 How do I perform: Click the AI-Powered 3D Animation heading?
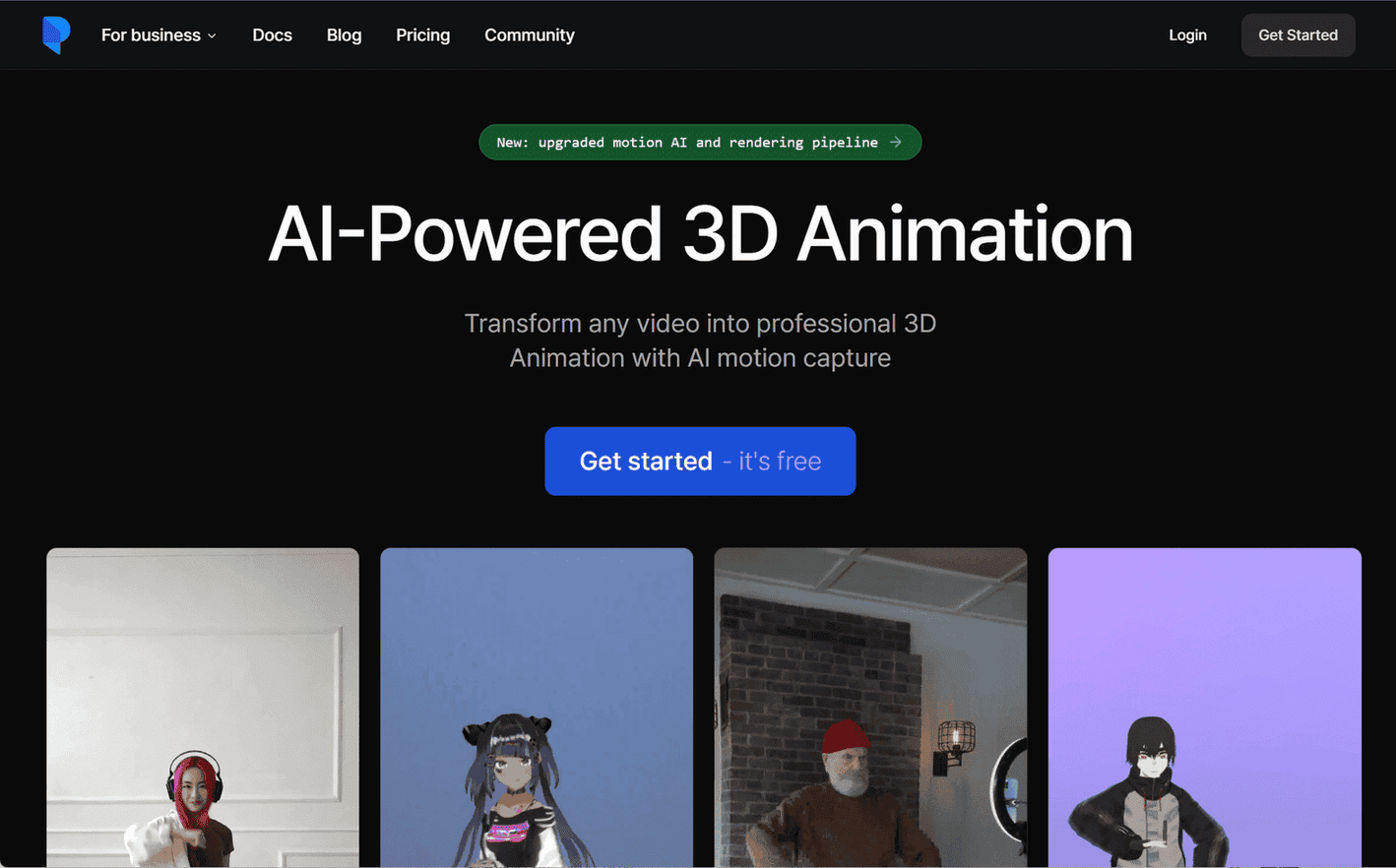click(700, 234)
